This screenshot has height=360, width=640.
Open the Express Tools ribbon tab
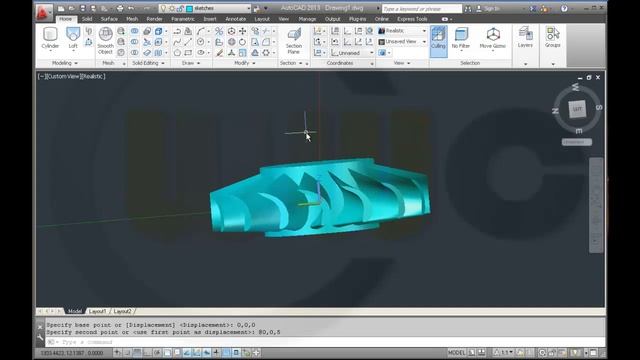(412, 19)
